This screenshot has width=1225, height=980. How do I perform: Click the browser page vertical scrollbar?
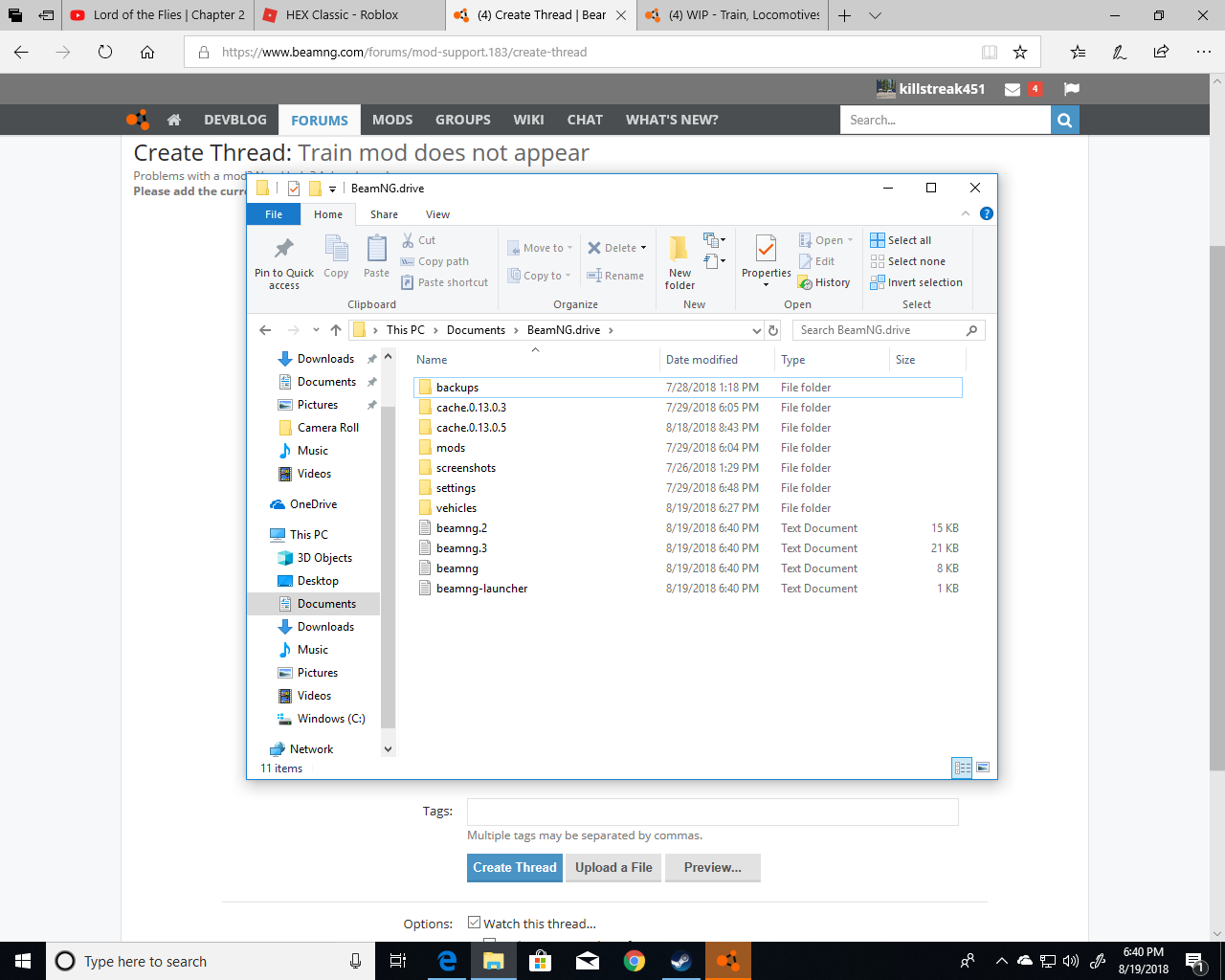pyautogui.click(x=1217, y=507)
